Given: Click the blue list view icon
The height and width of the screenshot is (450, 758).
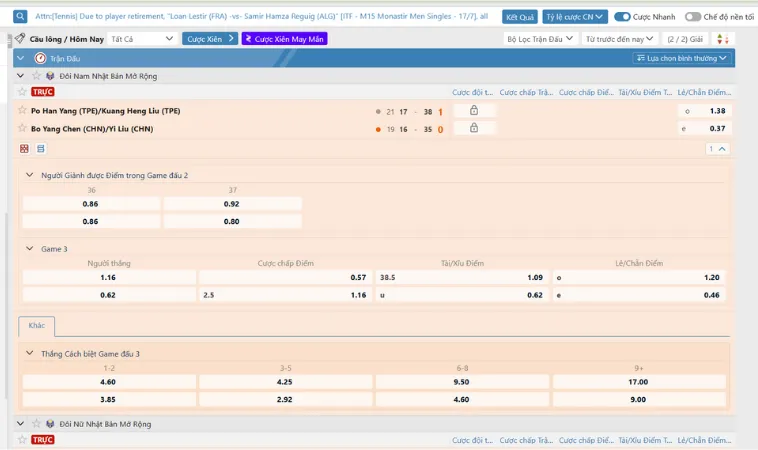Looking at the screenshot, I should click(41, 149).
